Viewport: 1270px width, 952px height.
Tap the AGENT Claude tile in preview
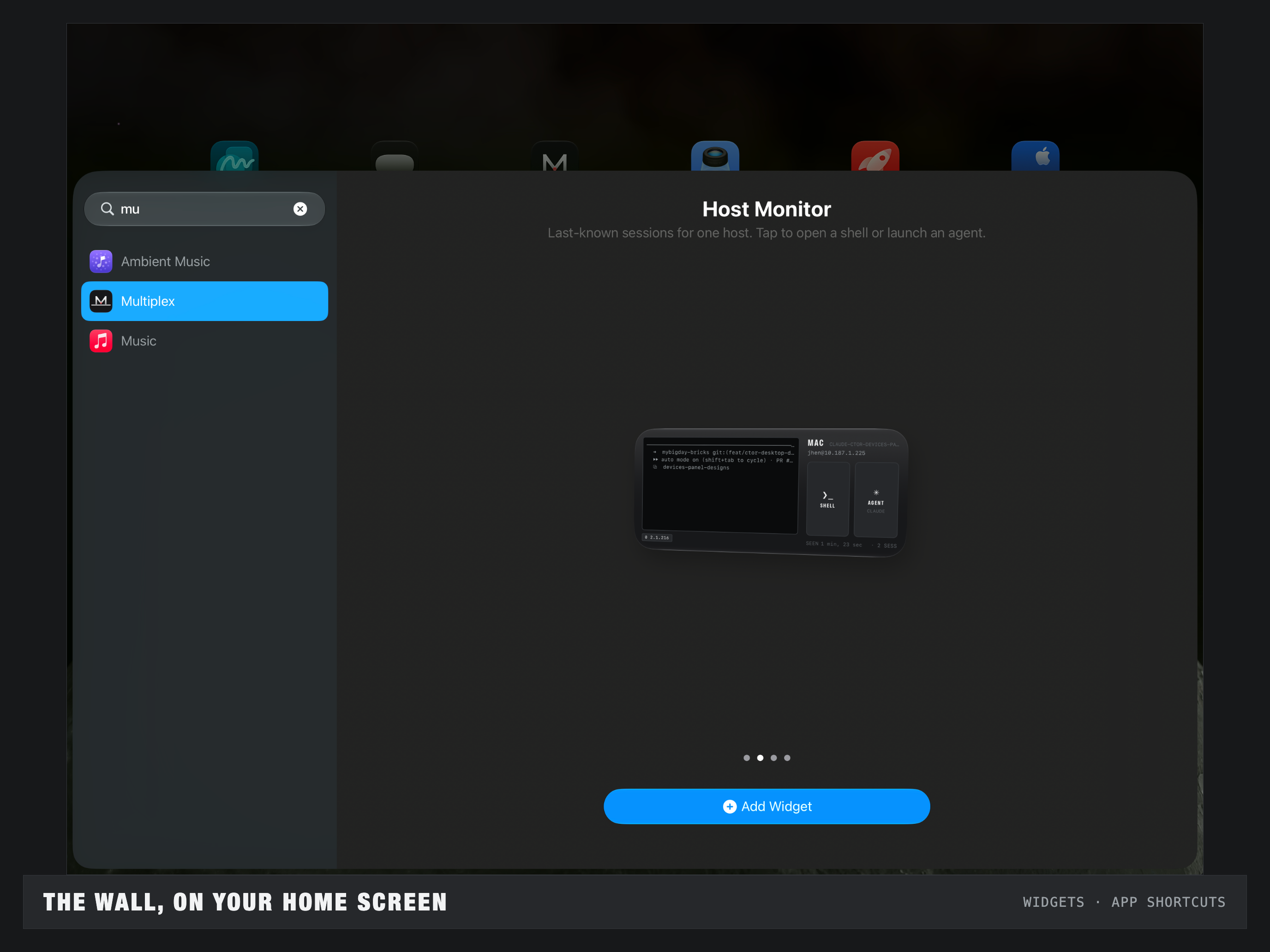[x=876, y=500]
